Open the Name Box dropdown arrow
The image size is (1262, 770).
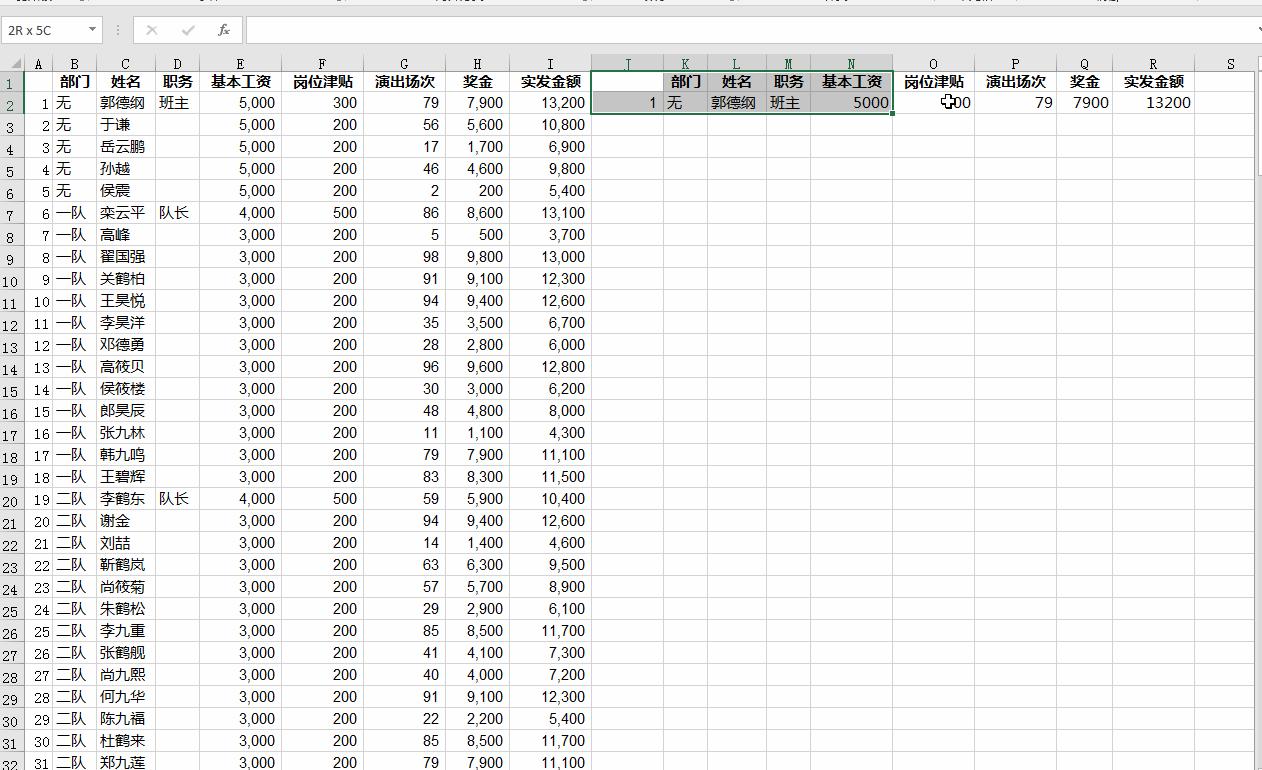tap(94, 30)
